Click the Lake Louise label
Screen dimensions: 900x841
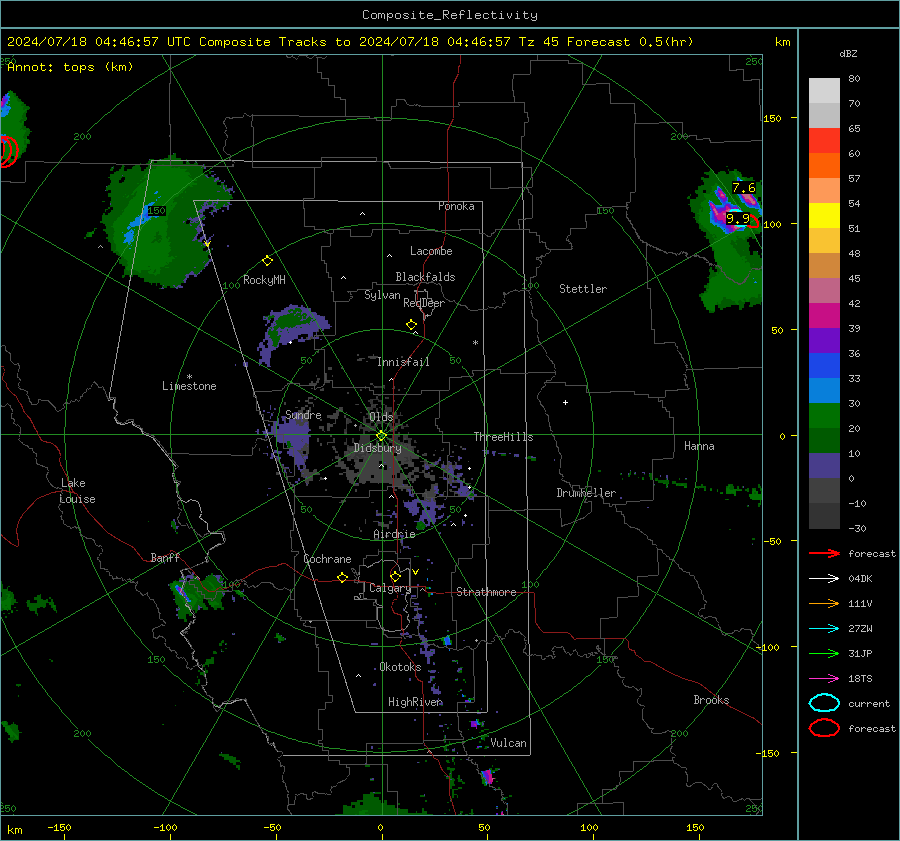pos(77,491)
